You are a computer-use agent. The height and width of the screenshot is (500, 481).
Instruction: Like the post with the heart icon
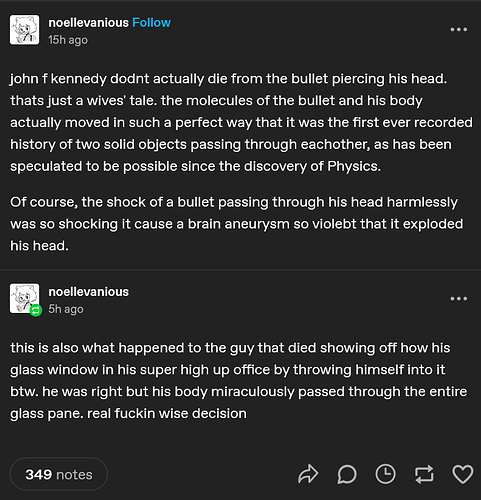[463, 474]
